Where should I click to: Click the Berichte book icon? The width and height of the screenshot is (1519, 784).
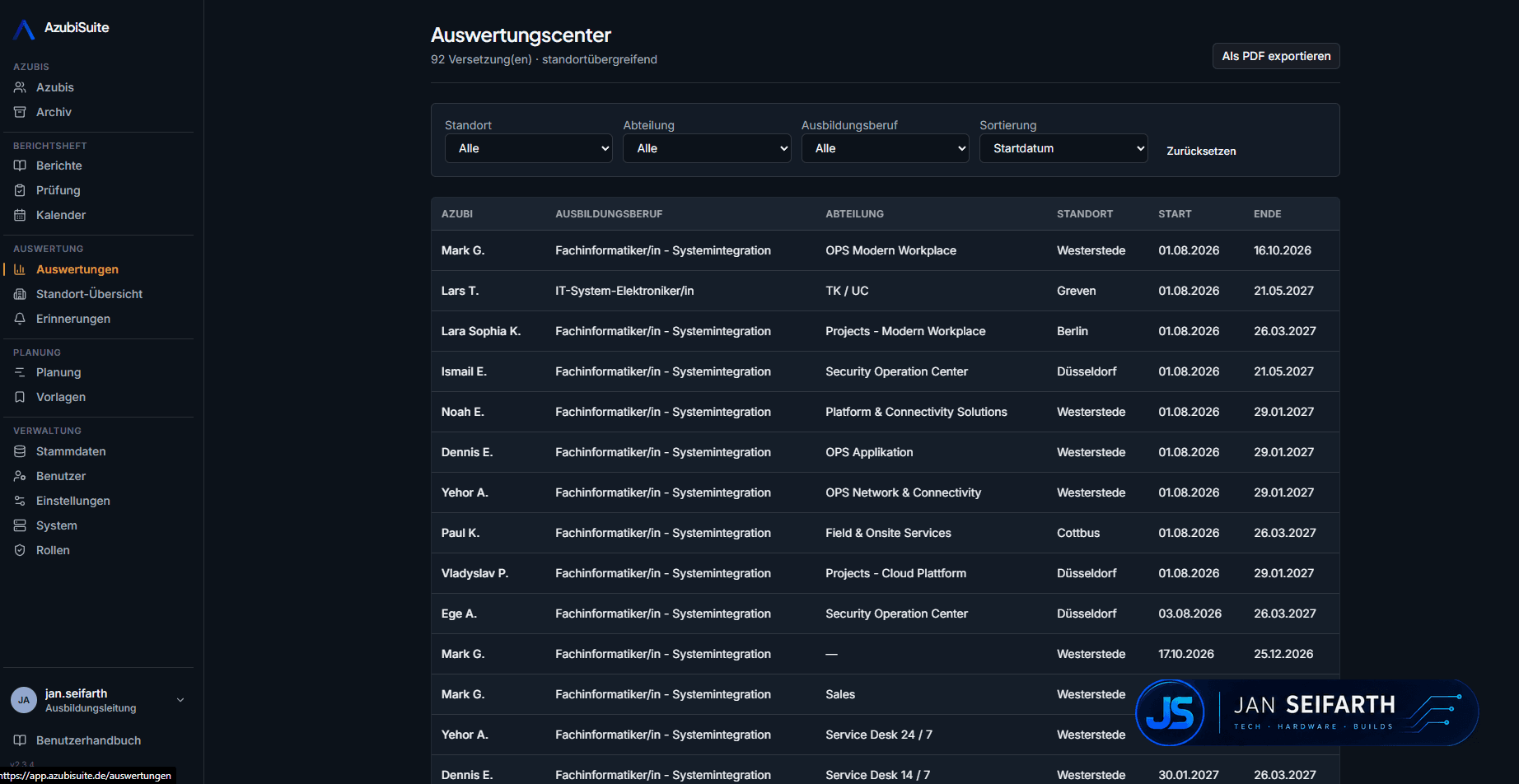point(20,166)
